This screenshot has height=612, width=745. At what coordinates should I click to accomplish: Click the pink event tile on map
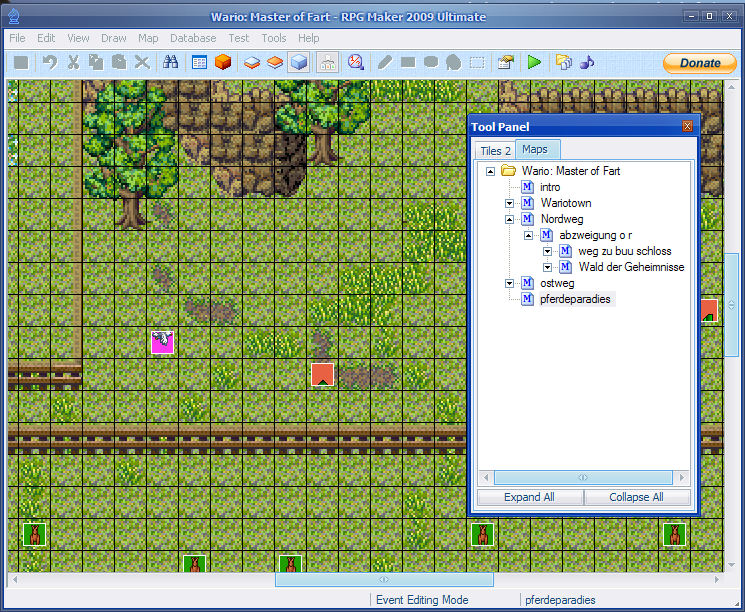tap(162, 343)
